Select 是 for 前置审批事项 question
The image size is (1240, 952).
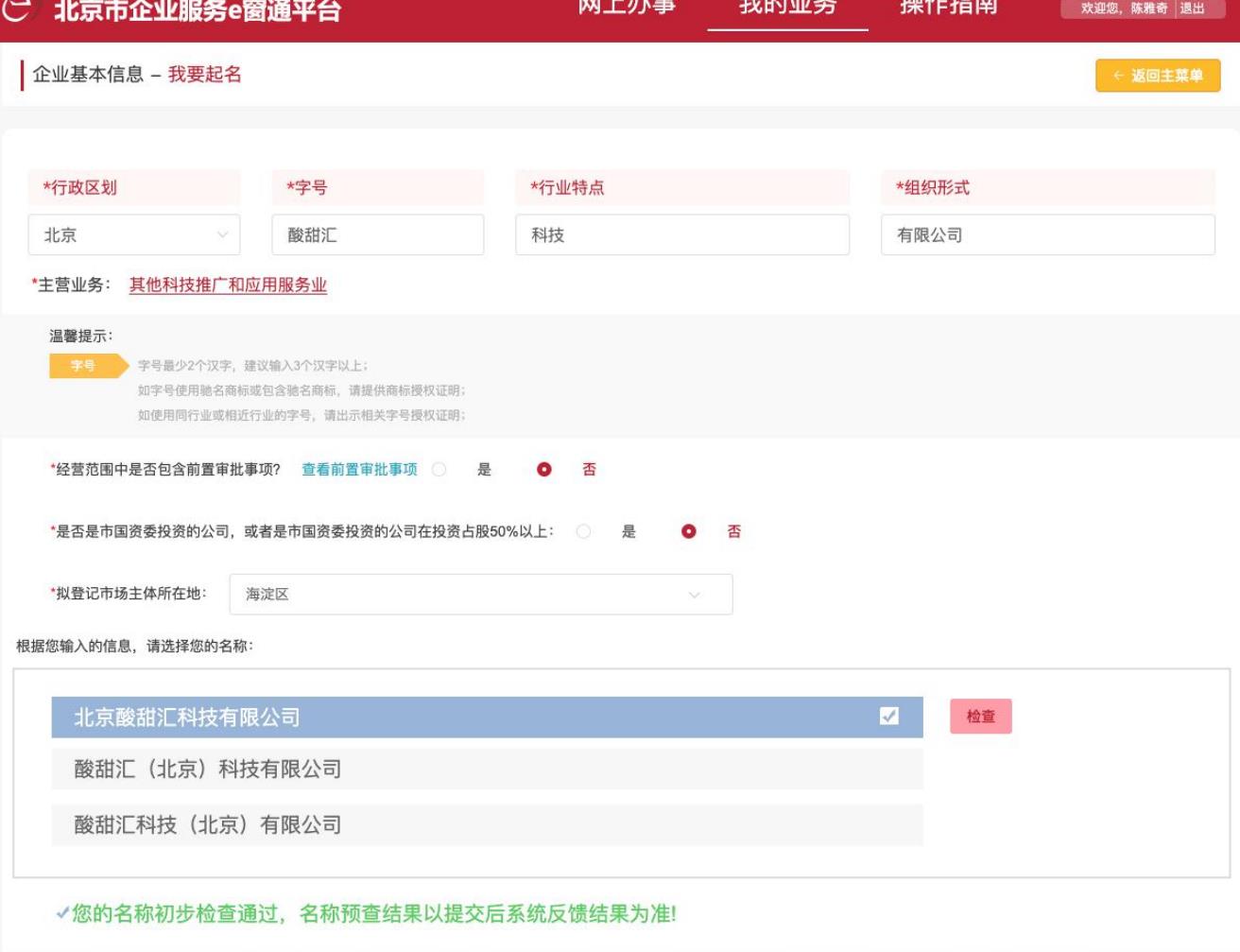[439, 470]
